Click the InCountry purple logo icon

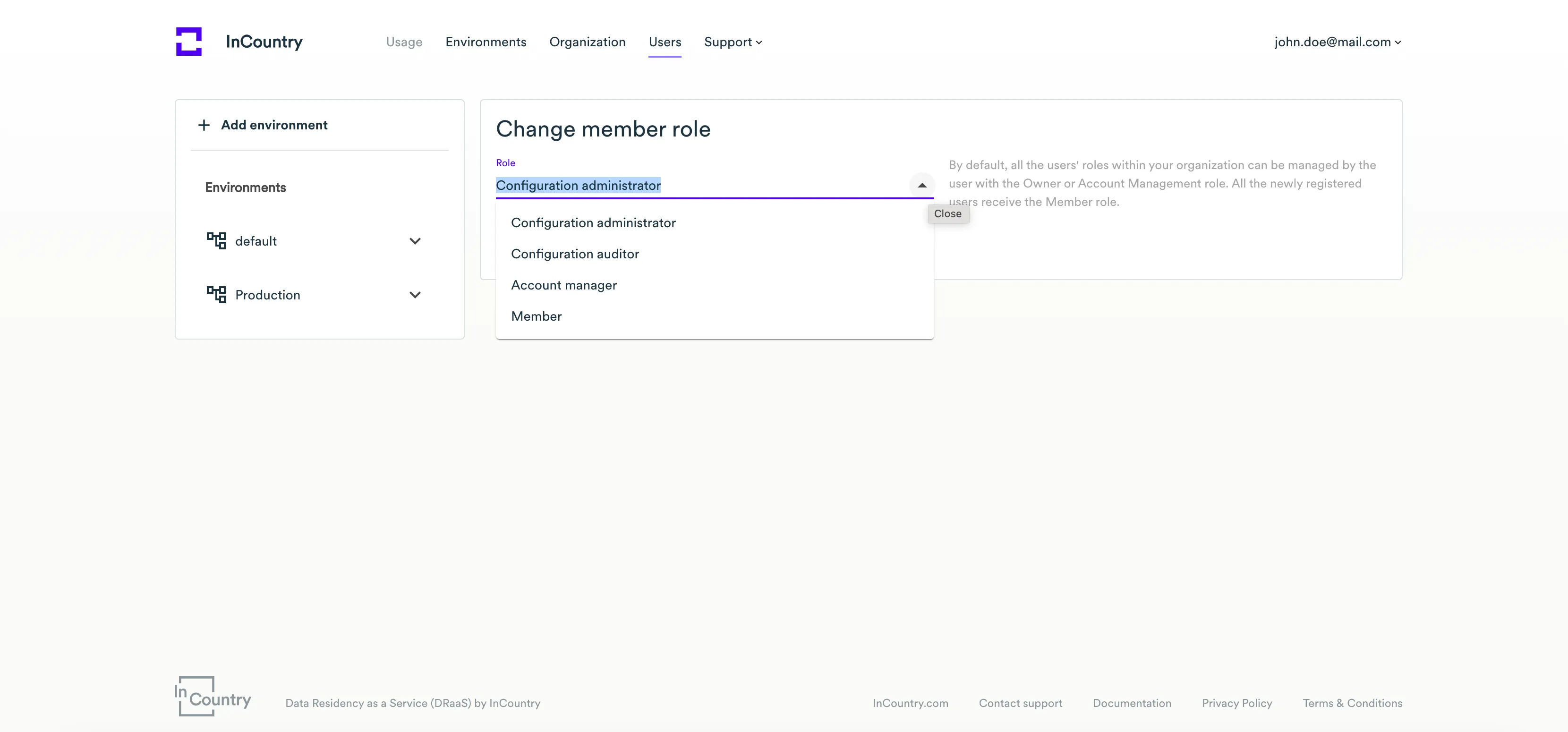pyautogui.click(x=189, y=42)
